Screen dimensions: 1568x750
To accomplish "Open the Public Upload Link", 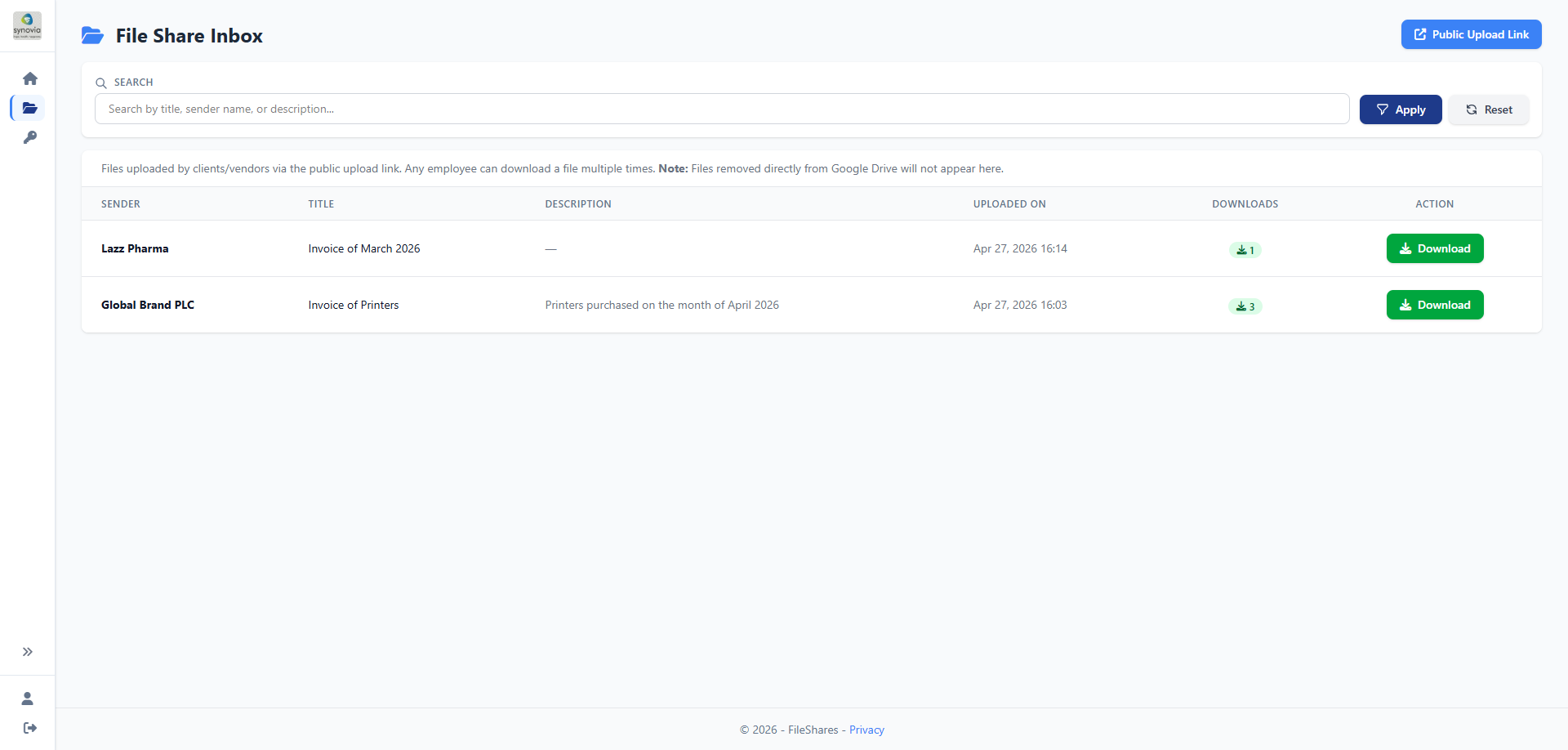I will (1472, 34).
